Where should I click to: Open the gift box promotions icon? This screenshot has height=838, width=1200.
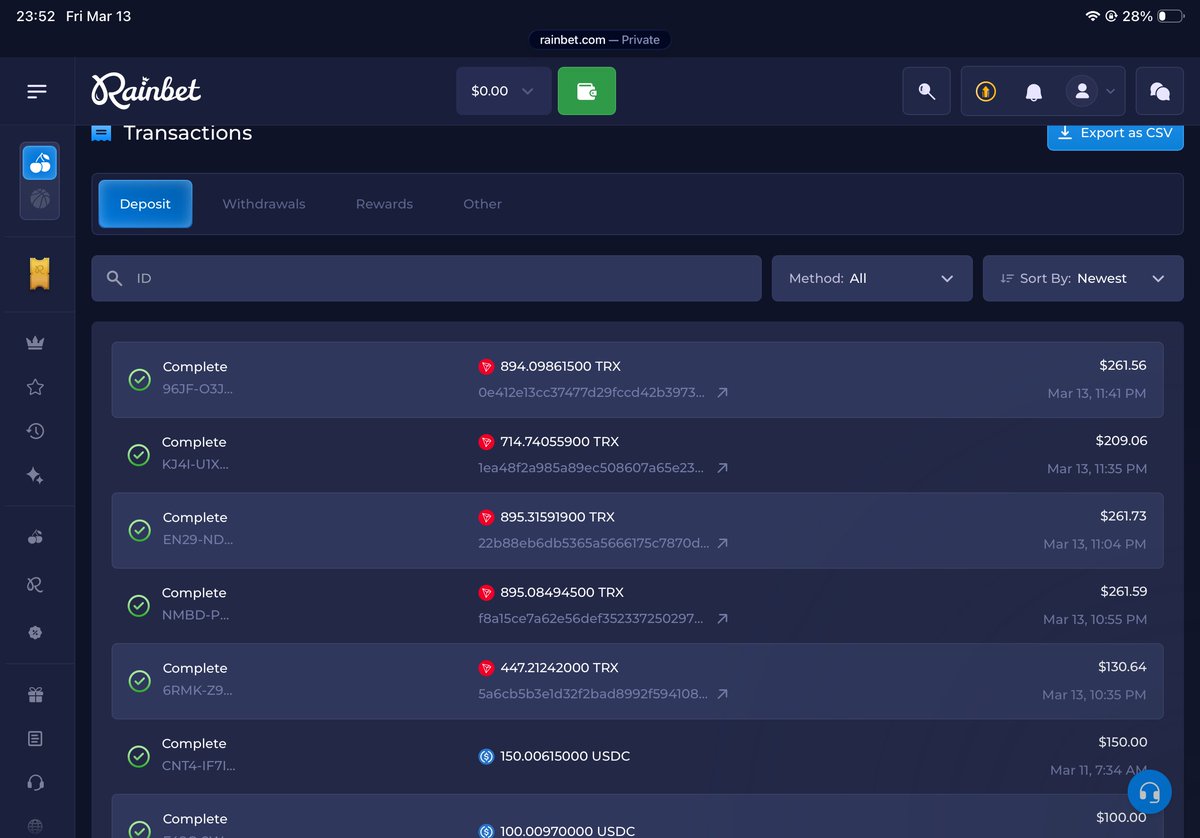tap(36, 695)
